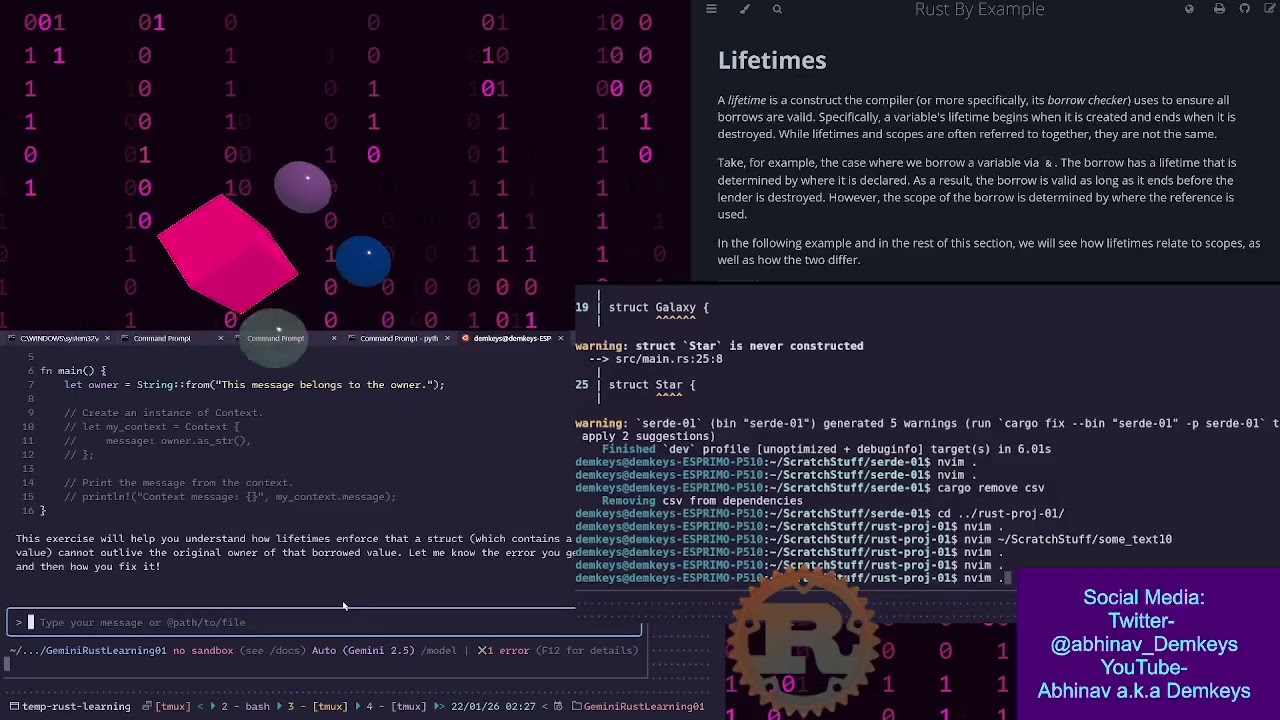Switch to the C:\WINDOWS\system32 terminal tab
This screenshot has width=1280, height=720.
click(x=58, y=338)
